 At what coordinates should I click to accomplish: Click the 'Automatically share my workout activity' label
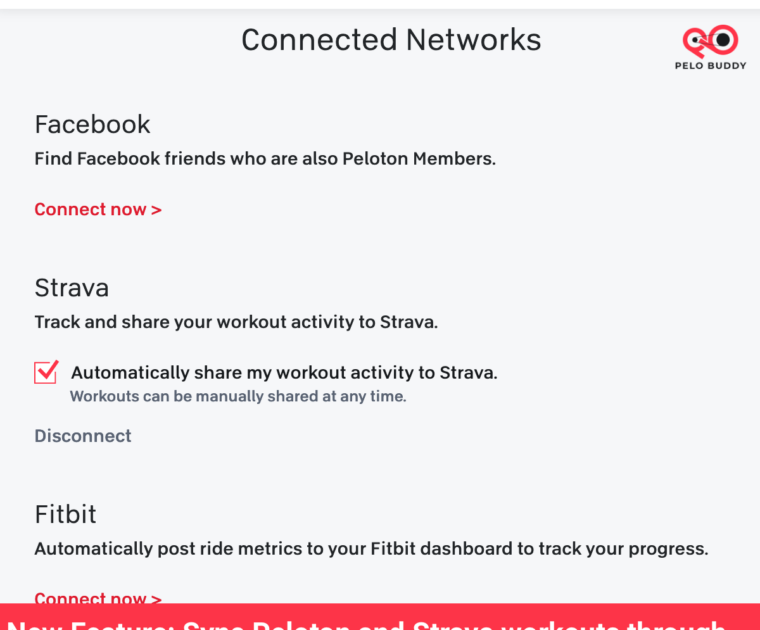pos(284,373)
